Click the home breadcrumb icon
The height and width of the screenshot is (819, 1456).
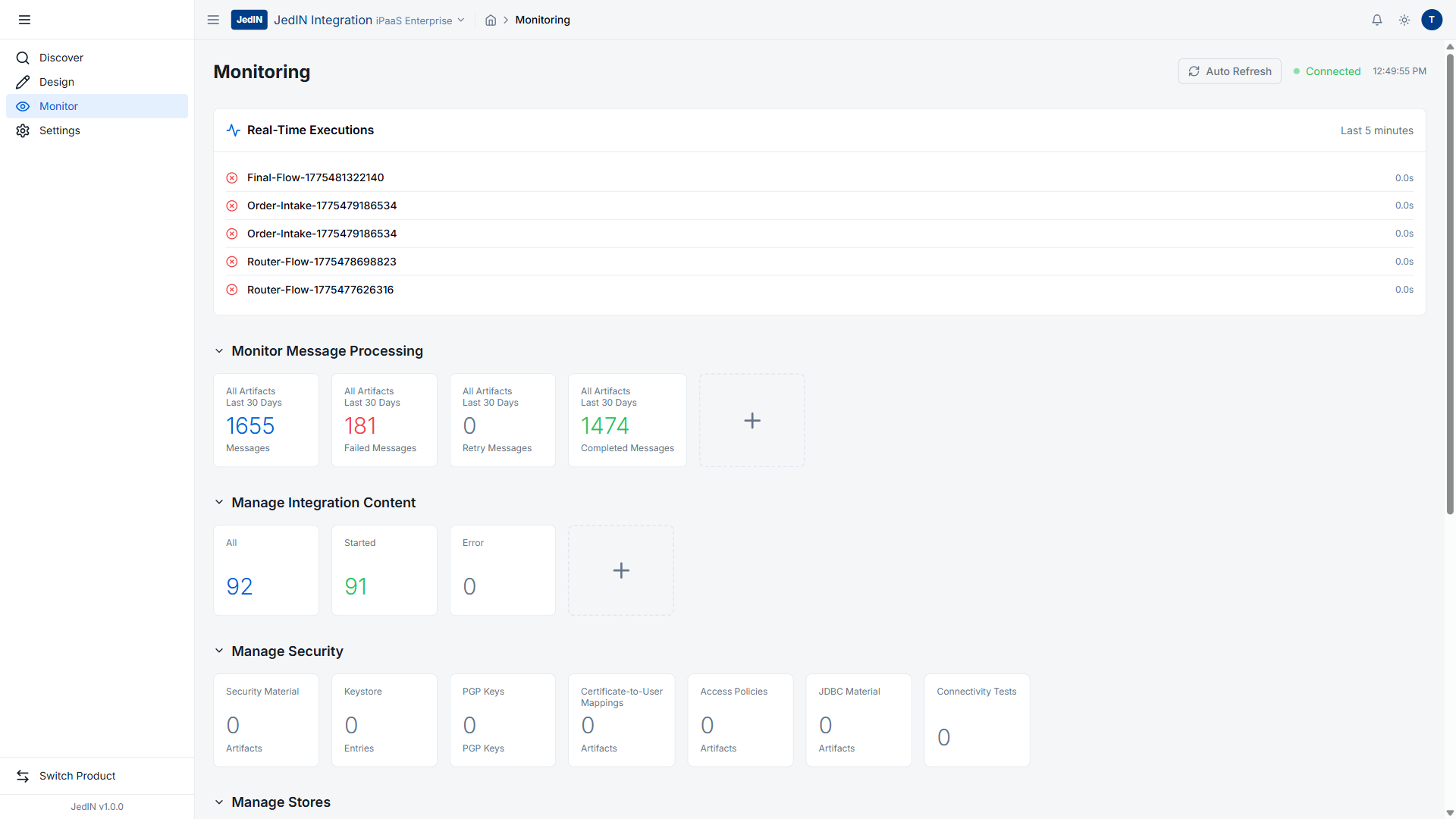pos(491,20)
